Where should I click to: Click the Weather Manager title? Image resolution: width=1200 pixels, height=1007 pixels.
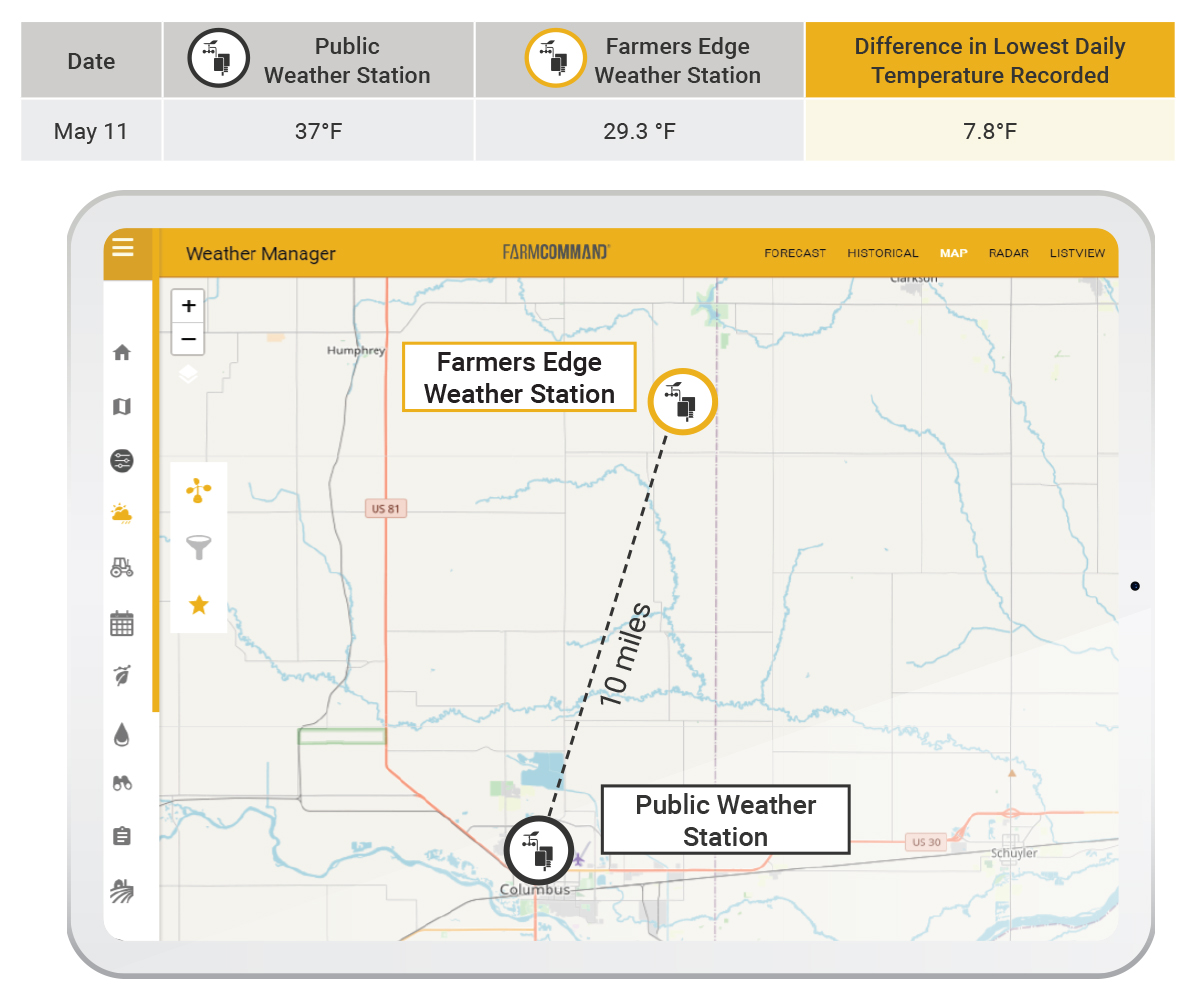(x=261, y=254)
